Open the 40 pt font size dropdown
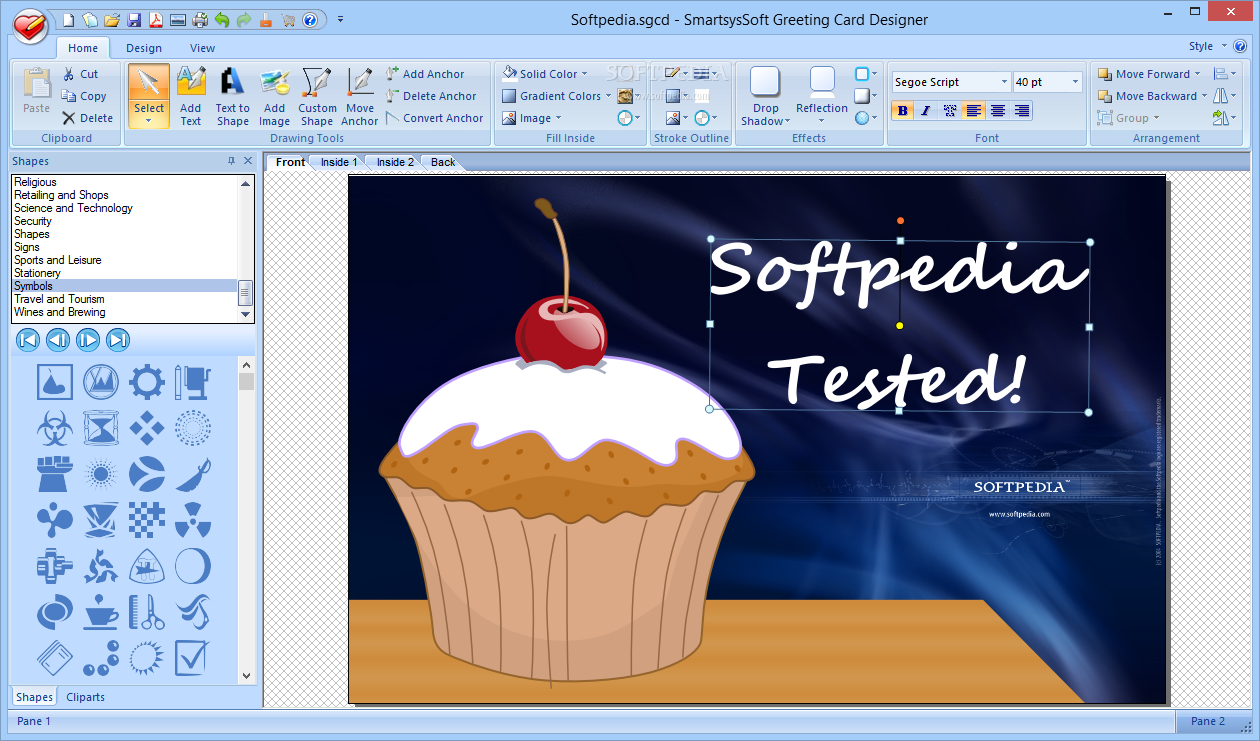Image resolution: width=1260 pixels, height=741 pixels. point(1075,82)
